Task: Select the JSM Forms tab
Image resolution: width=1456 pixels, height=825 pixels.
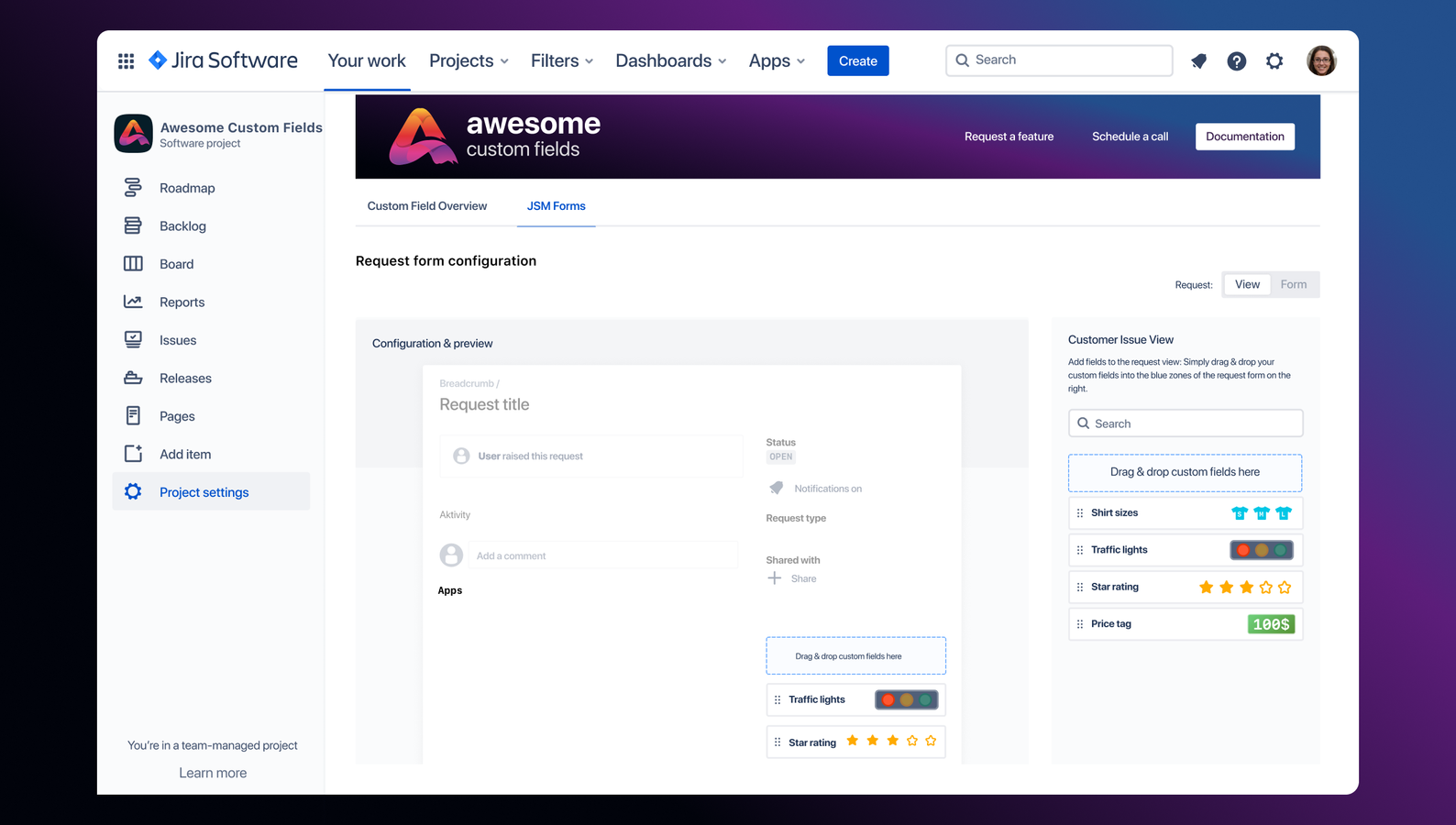Action: [x=556, y=206]
